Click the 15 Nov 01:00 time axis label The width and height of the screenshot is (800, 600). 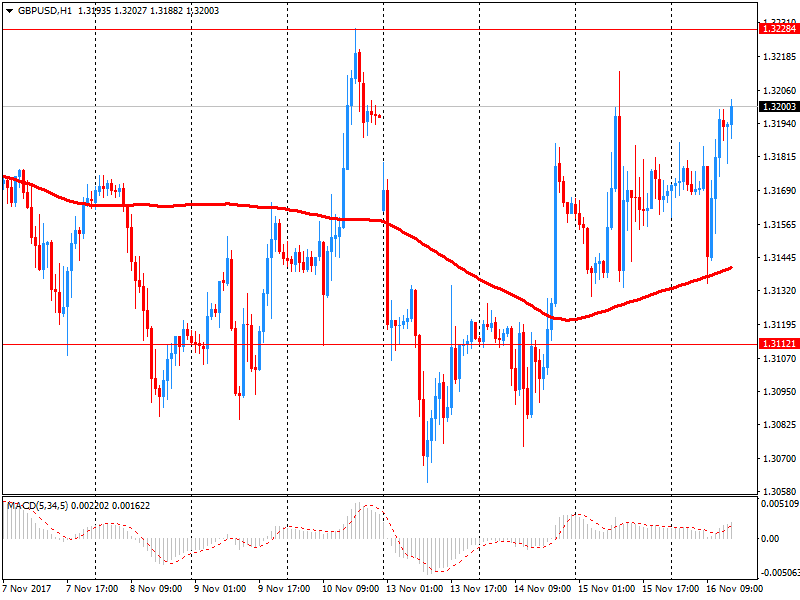click(x=607, y=589)
